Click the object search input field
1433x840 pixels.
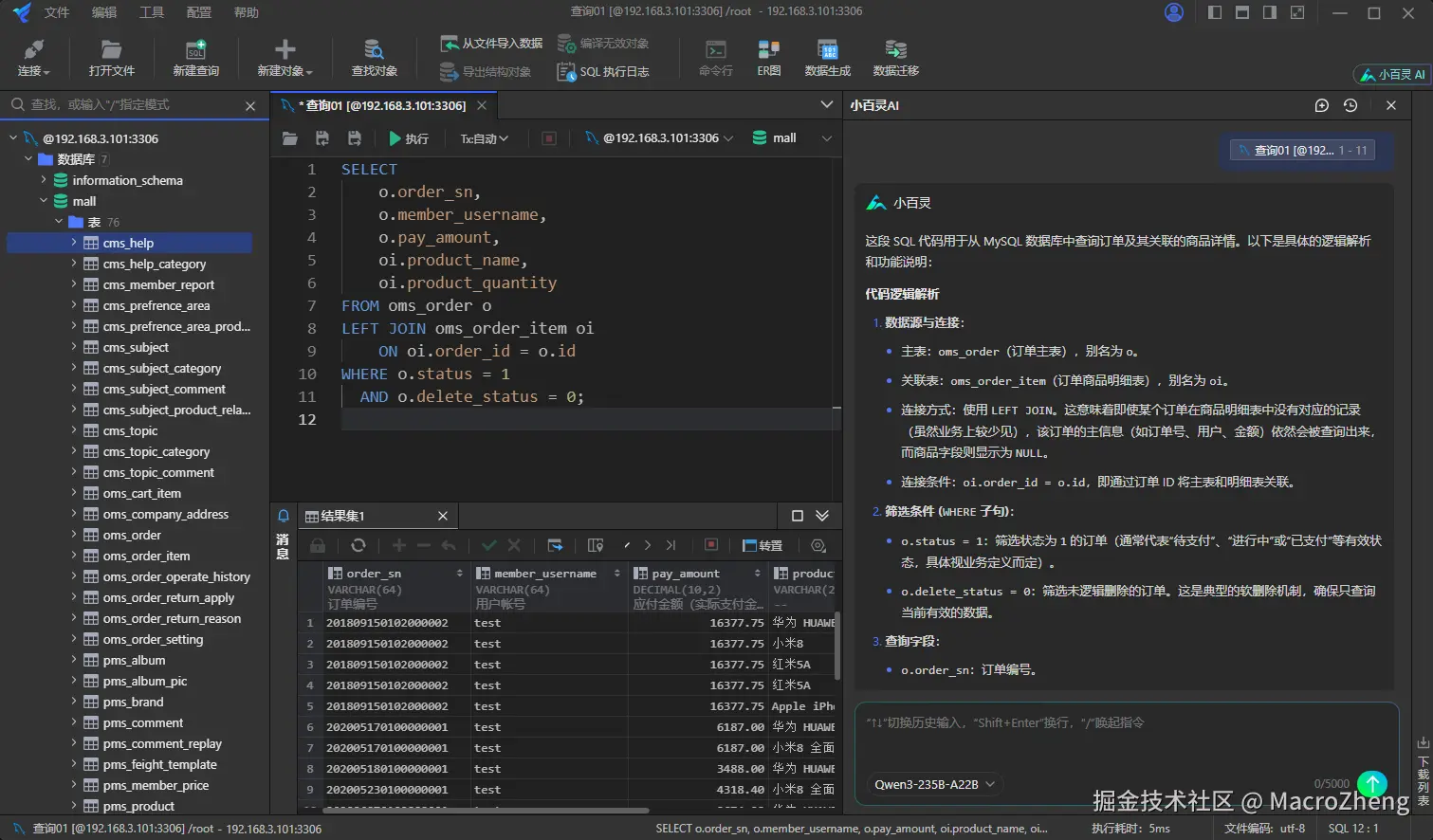click(133, 105)
